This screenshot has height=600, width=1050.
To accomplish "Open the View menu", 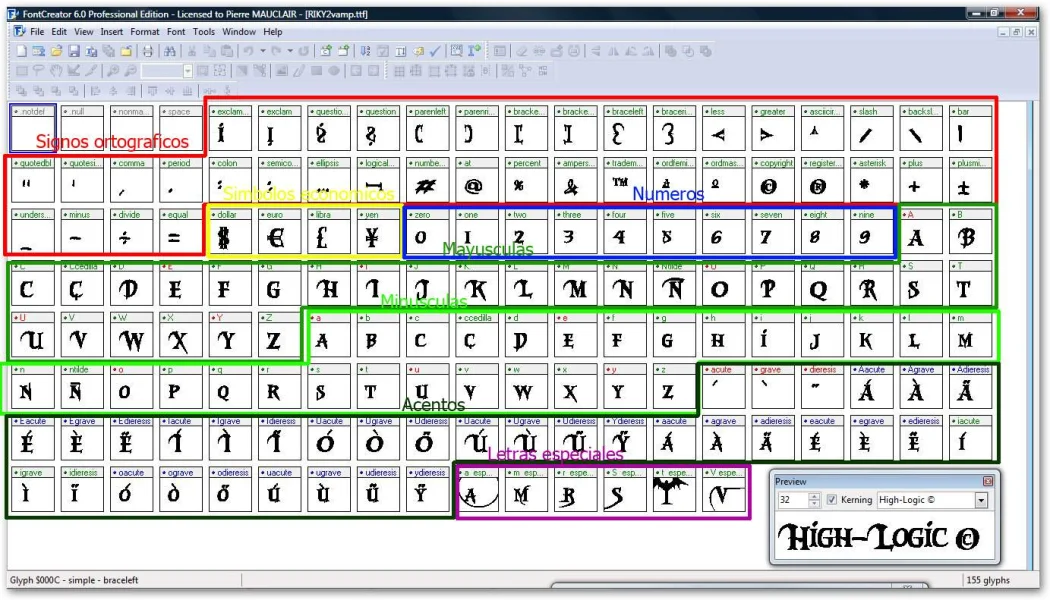I will [x=84, y=31].
